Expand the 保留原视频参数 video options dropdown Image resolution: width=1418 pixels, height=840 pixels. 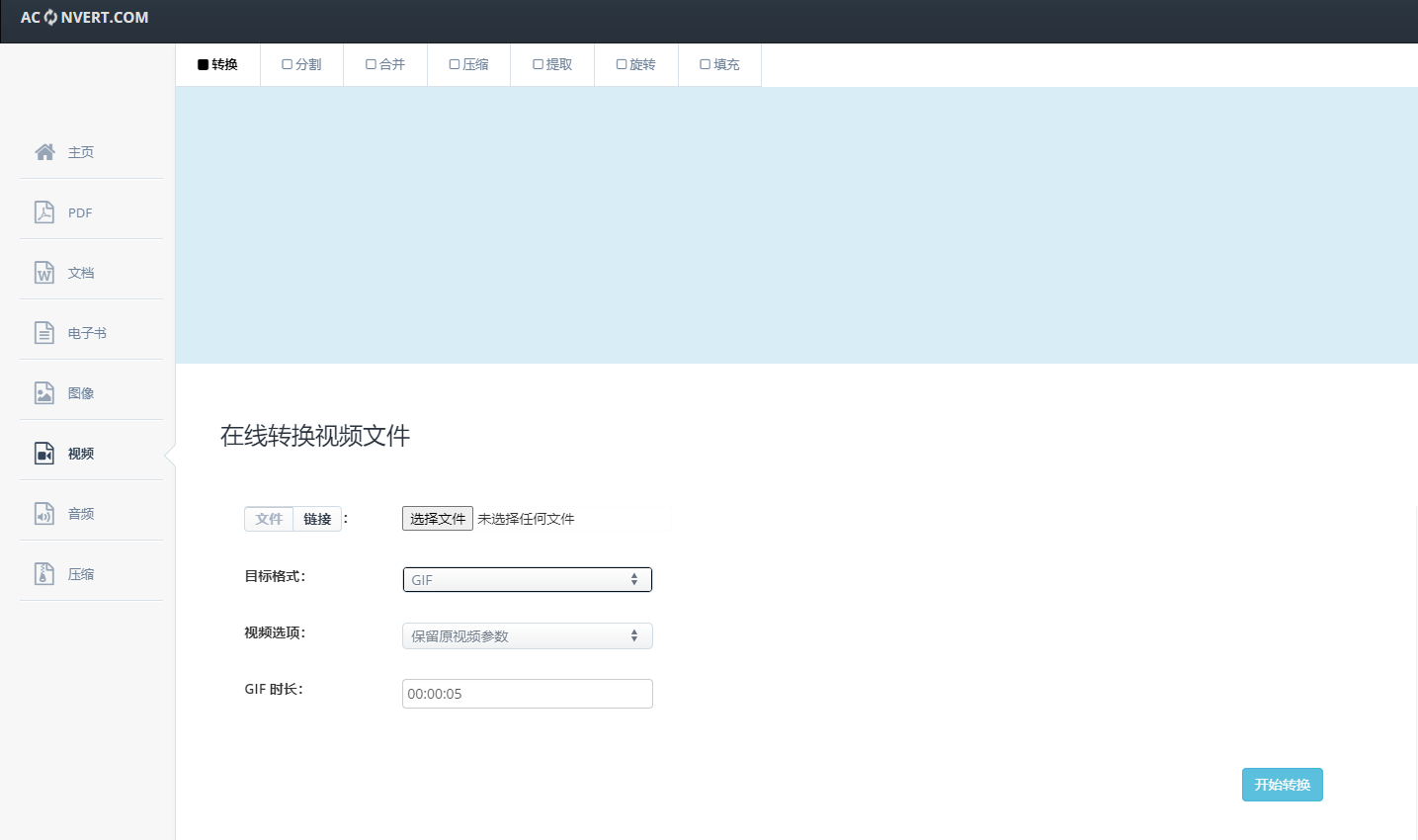(x=527, y=636)
